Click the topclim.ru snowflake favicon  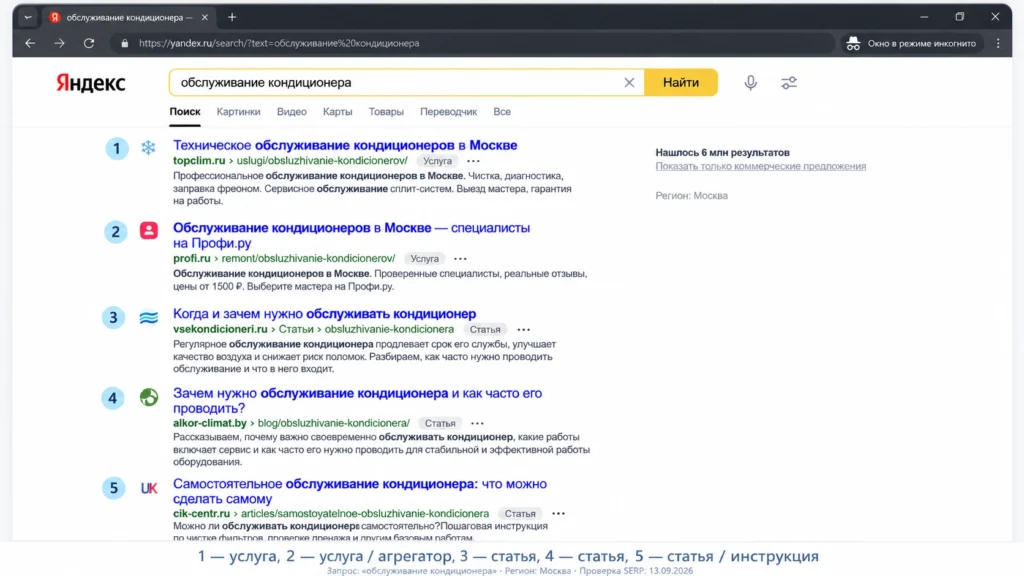[148, 148]
